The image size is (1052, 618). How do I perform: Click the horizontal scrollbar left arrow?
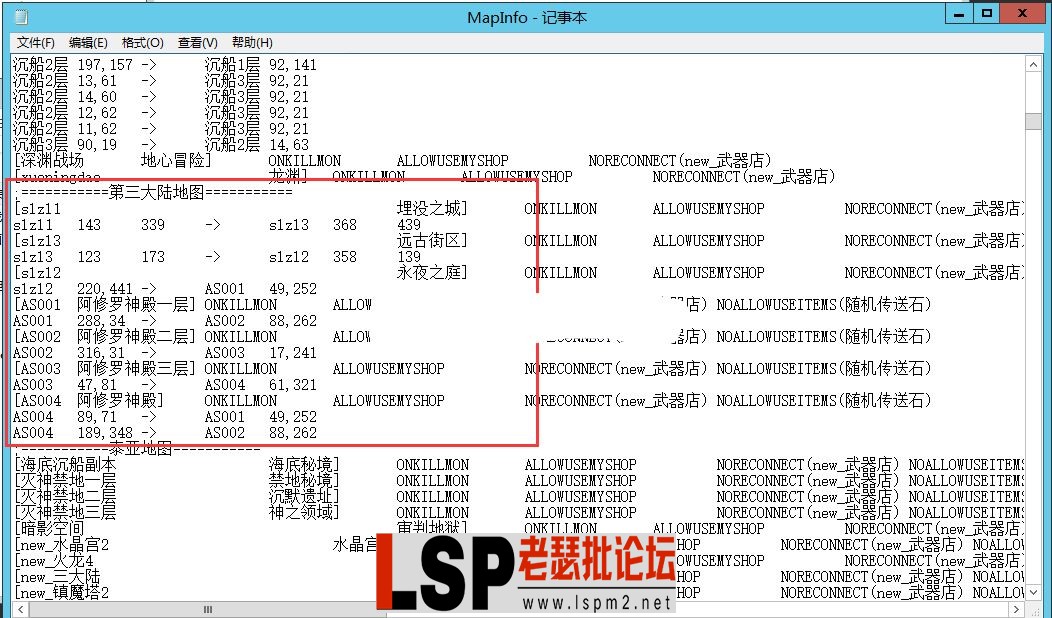coord(20,609)
